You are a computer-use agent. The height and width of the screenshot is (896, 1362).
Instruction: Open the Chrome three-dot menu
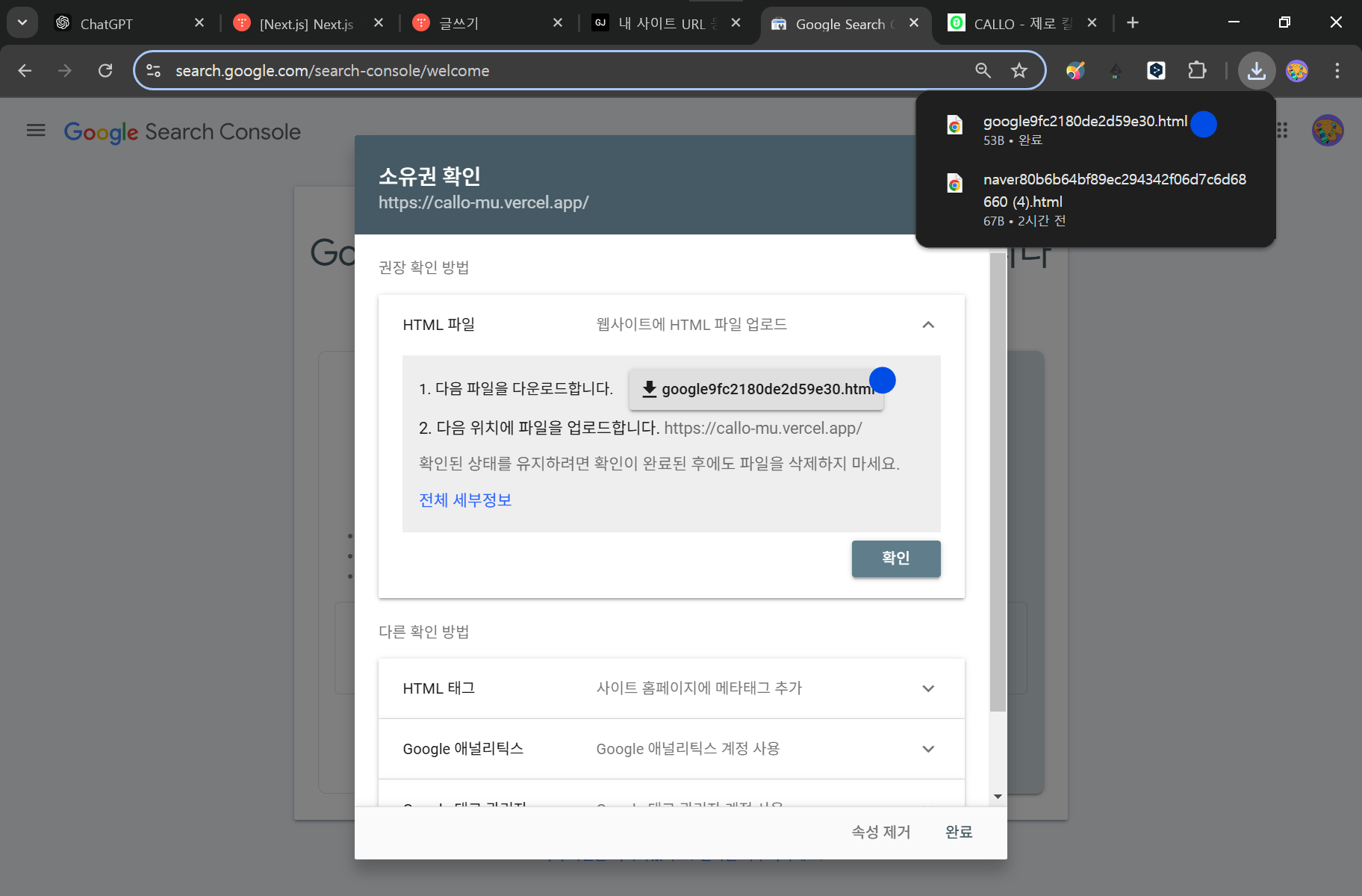pos(1337,71)
